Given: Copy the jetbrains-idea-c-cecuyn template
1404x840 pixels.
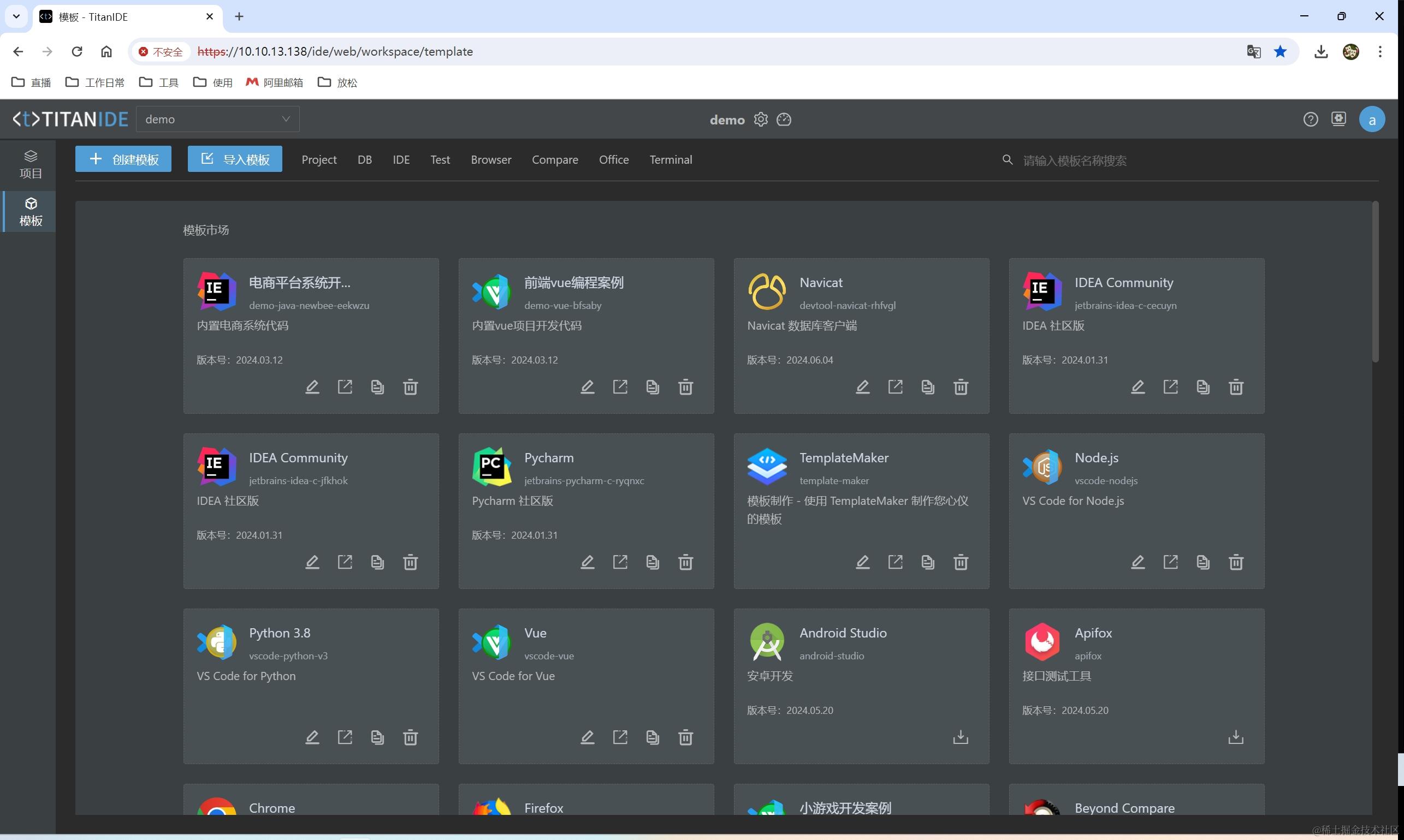Looking at the screenshot, I should pos(1204,387).
